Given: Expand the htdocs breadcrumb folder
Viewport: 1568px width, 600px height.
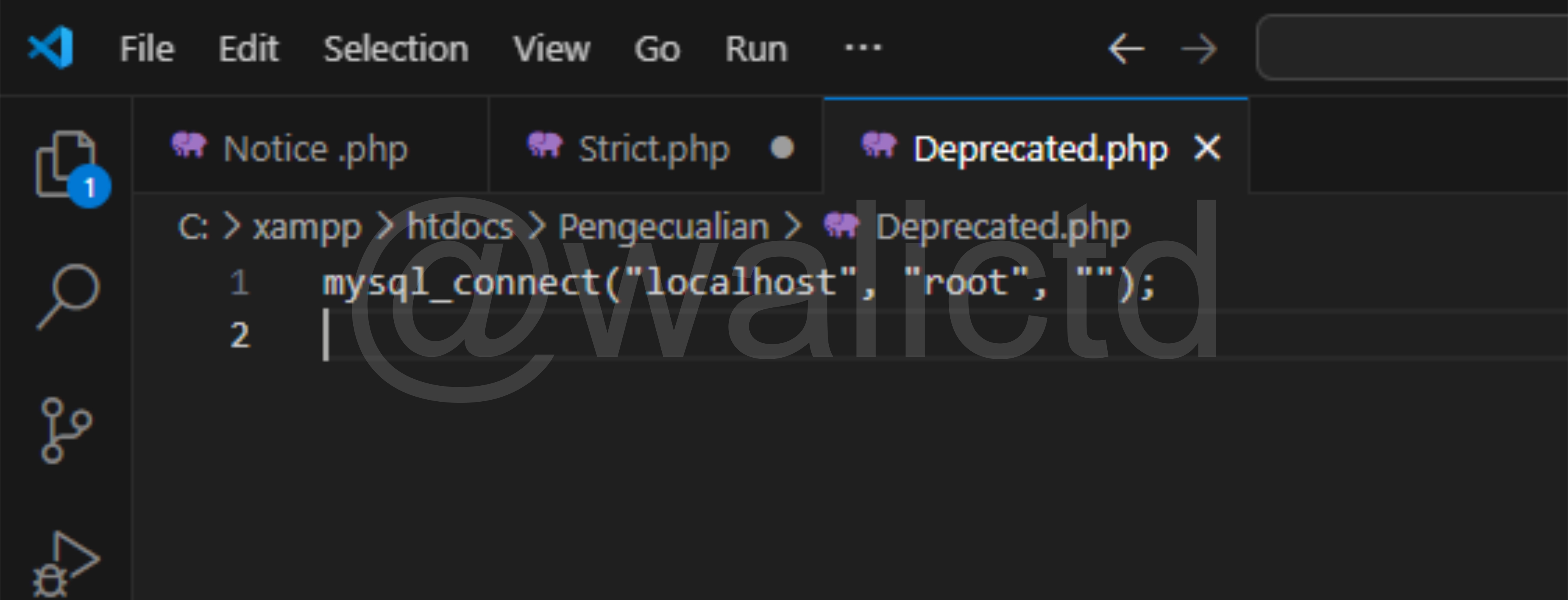Looking at the screenshot, I should click(460, 227).
